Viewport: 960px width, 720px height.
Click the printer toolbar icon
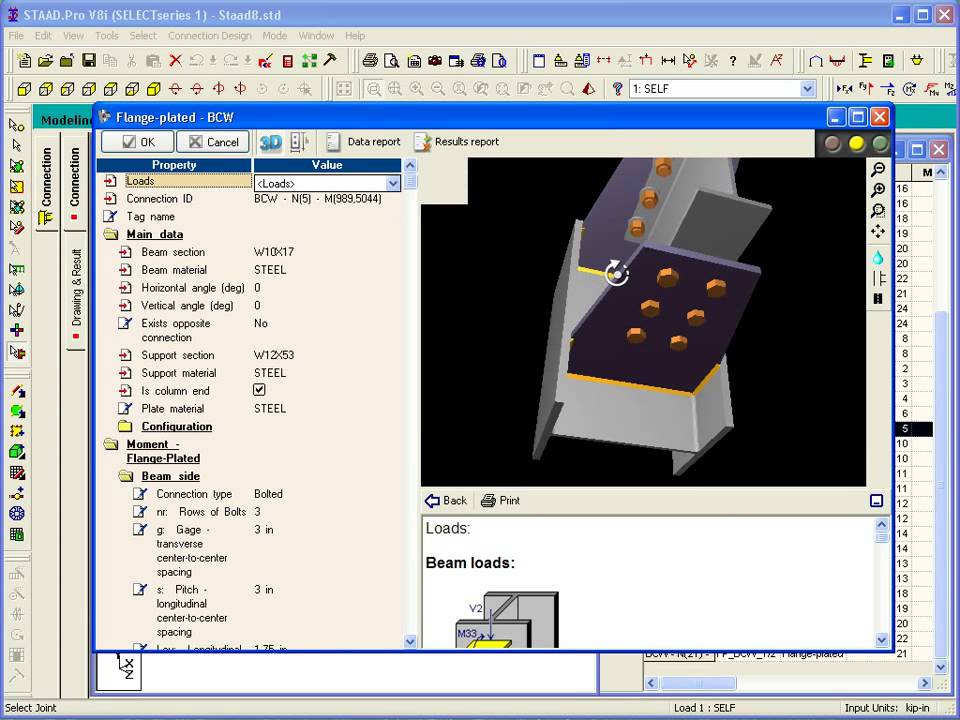coord(370,61)
